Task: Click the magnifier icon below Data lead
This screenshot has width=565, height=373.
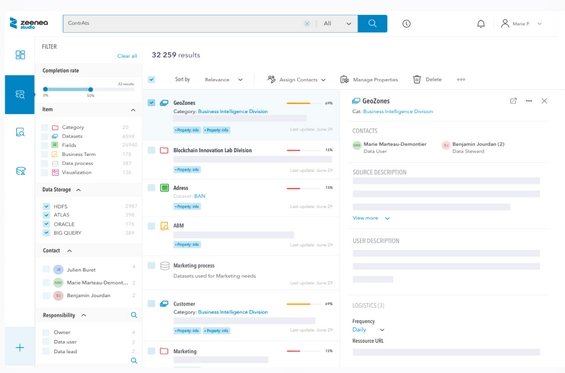Action: coord(134,360)
